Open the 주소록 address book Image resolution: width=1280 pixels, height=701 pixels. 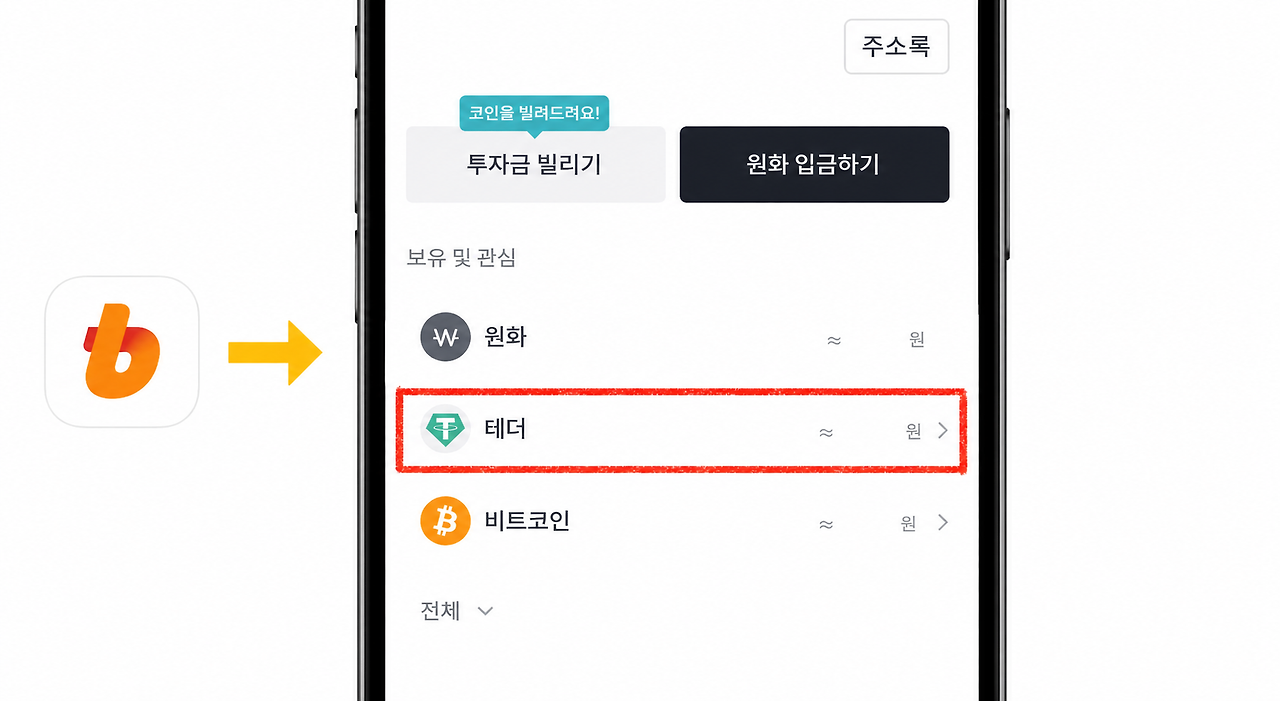896,46
